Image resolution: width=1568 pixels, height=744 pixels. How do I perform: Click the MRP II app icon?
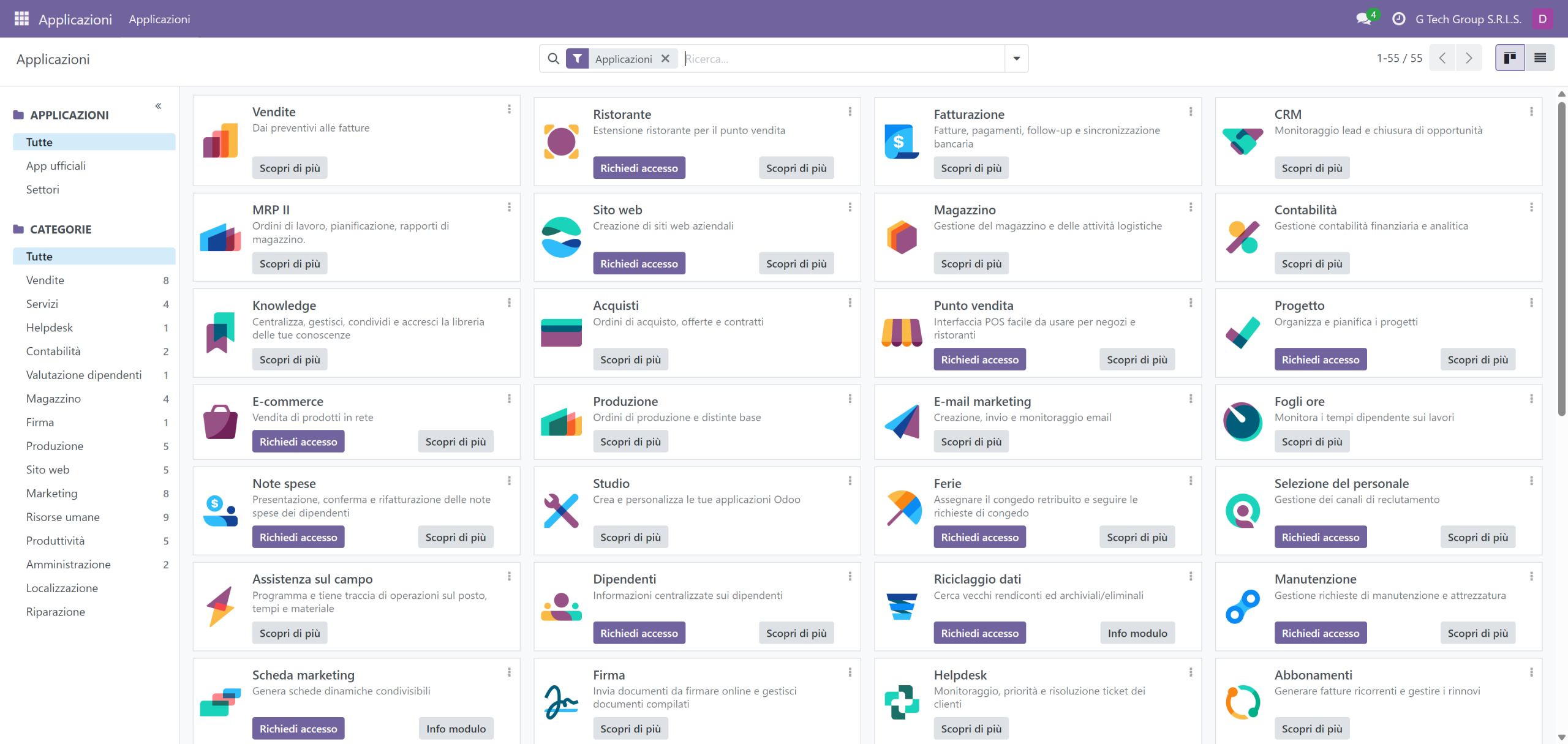(x=221, y=237)
